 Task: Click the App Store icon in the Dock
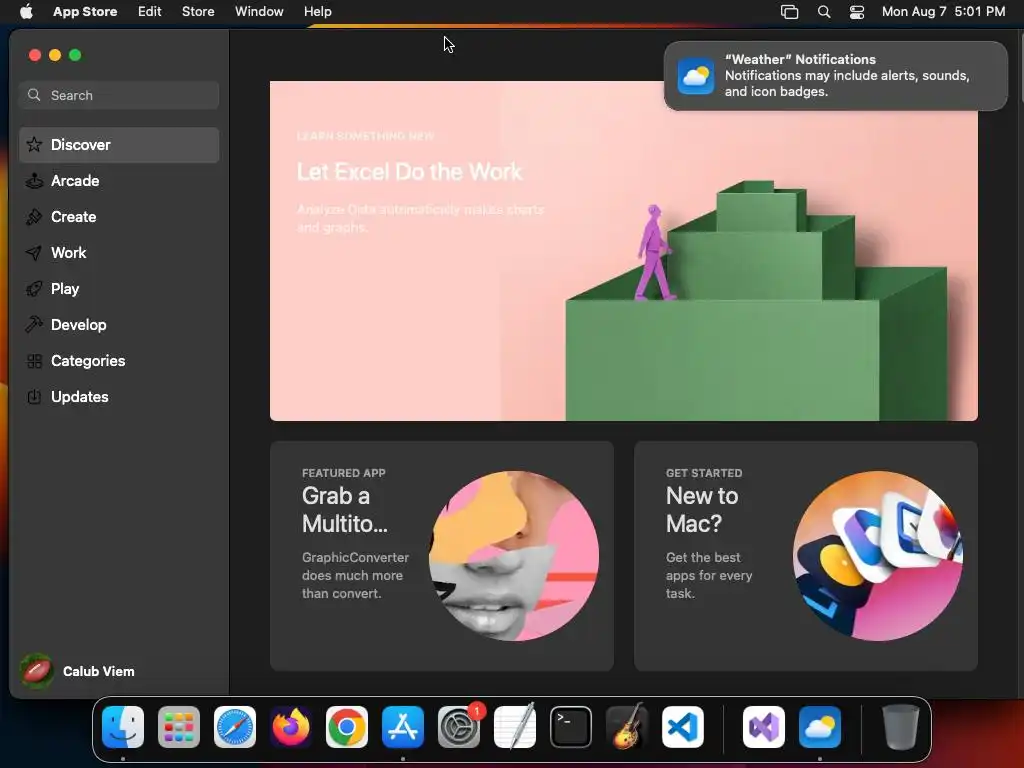point(403,727)
